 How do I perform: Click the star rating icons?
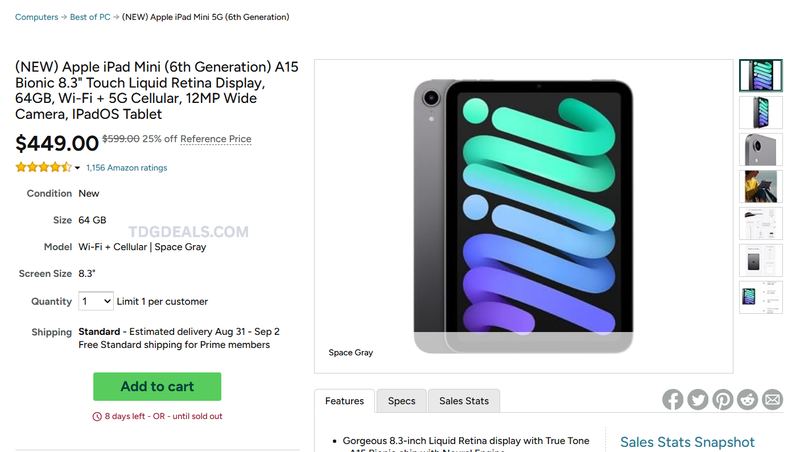pyautogui.click(x=44, y=167)
